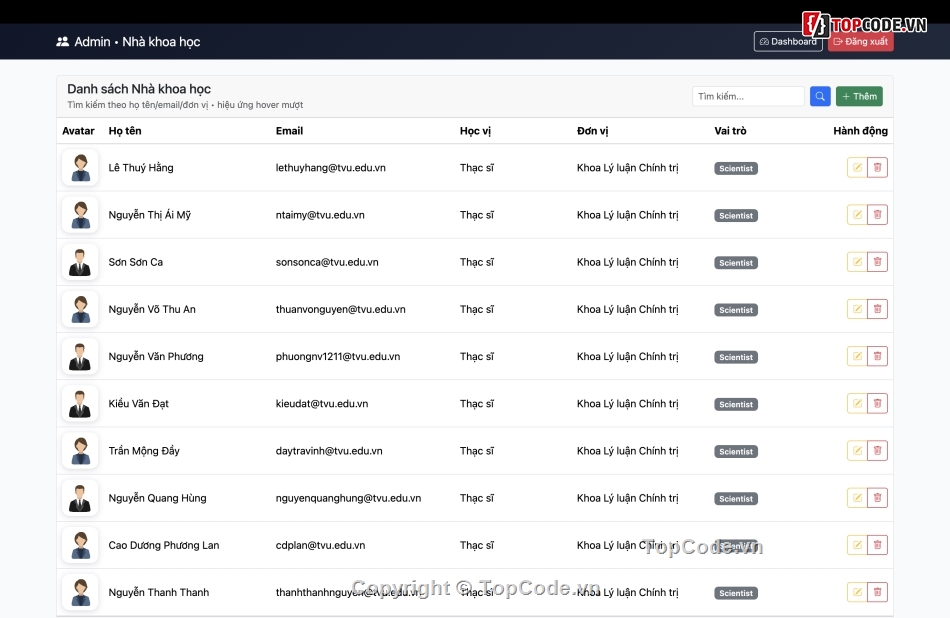Click the Hành động column header
The width and height of the screenshot is (950, 618).
coord(860,131)
